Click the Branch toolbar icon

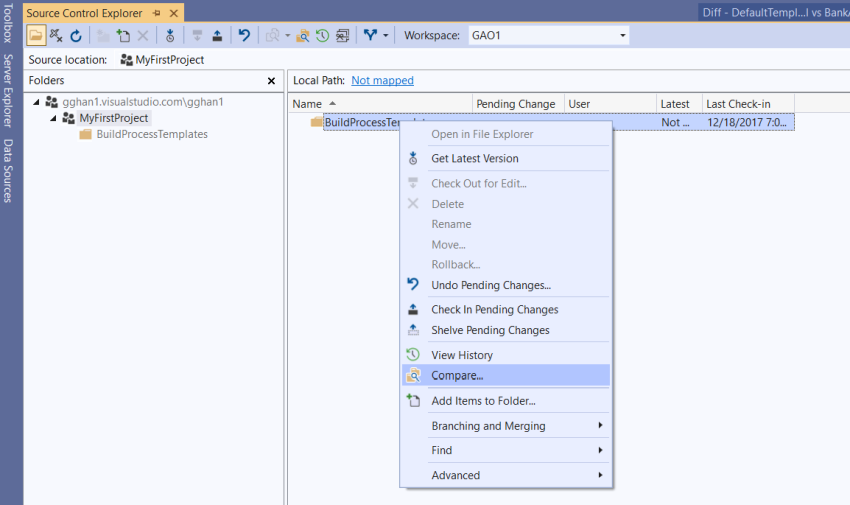(x=370, y=36)
